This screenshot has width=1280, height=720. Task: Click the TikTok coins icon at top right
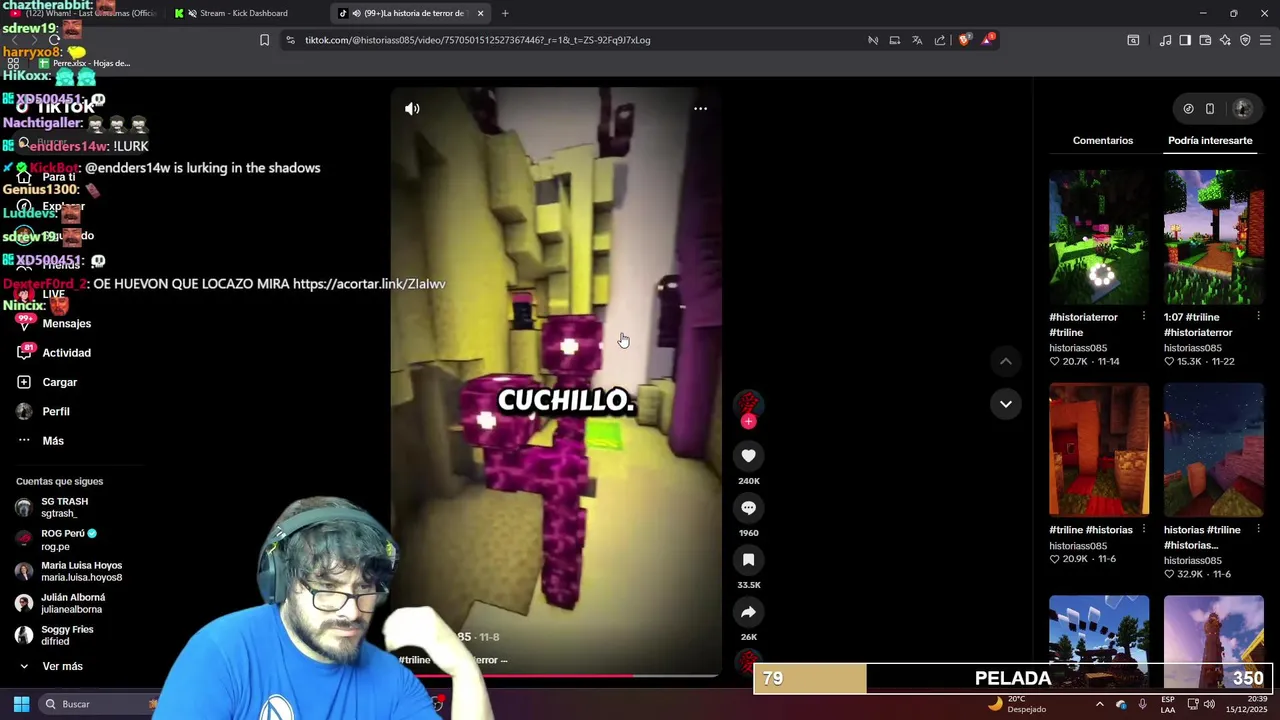click(x=1188, y=108)
